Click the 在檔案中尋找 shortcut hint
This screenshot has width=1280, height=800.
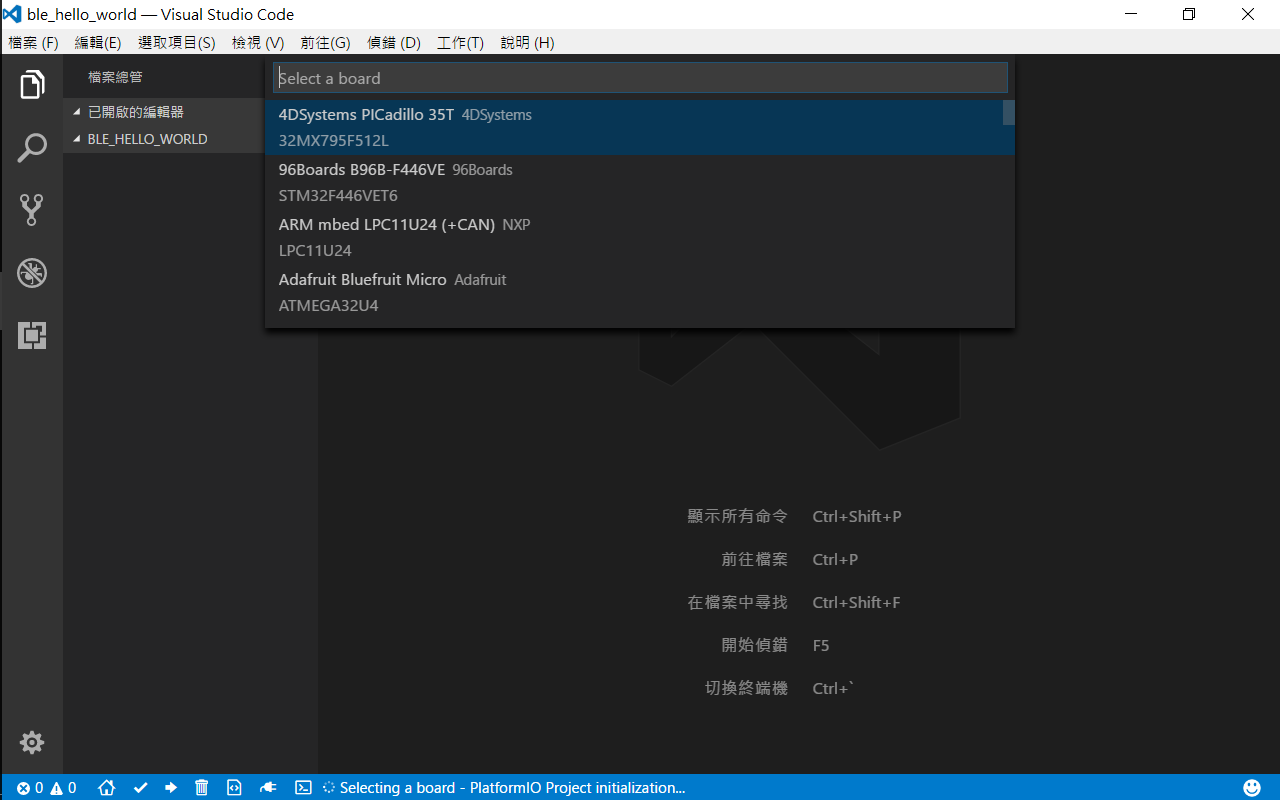[738, 602]
